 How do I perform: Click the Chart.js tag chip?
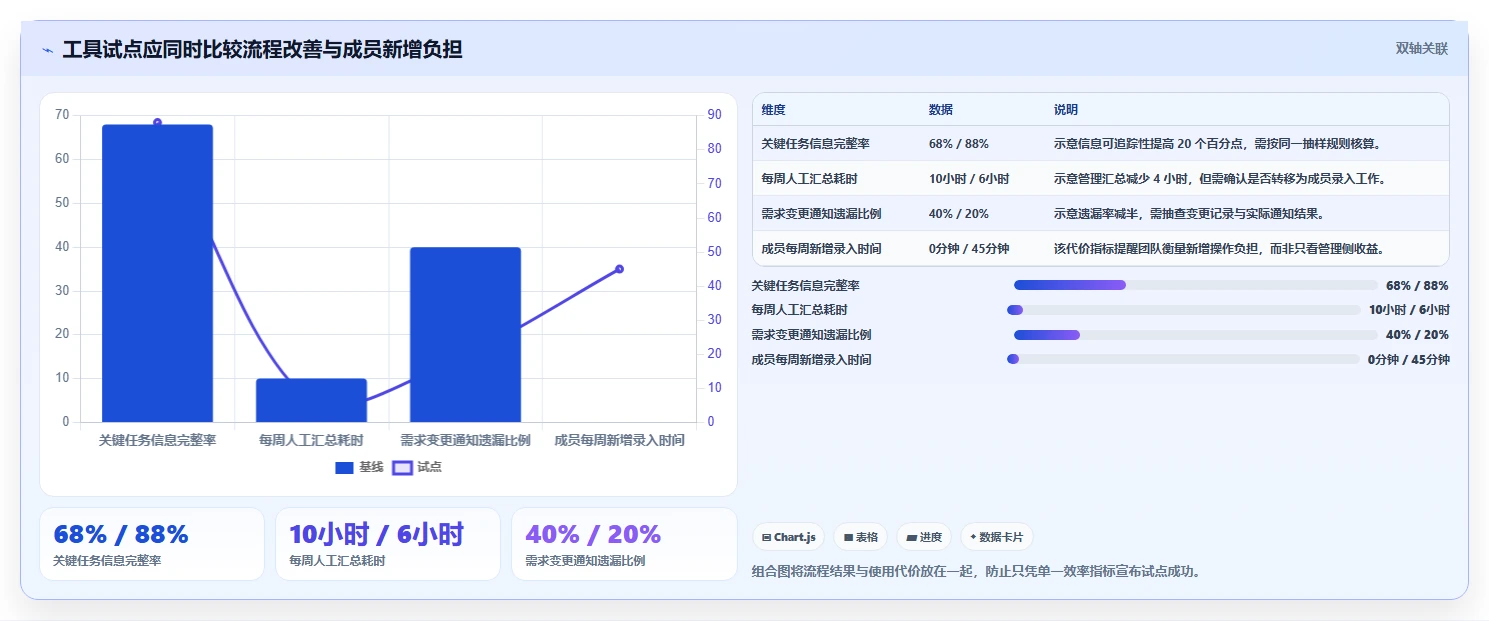coord(789,537)
